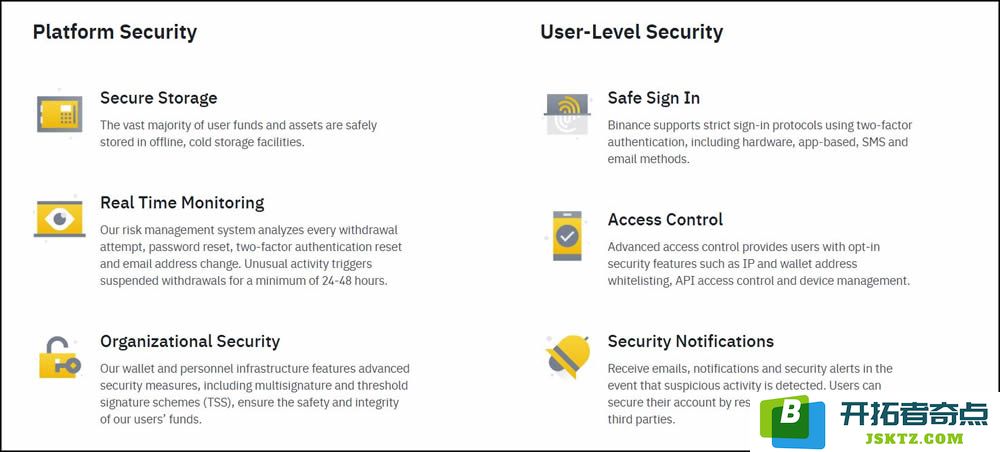Open the Platform Security heading
The height and width of the screenshot is (452, 1000).
(115, 32)
